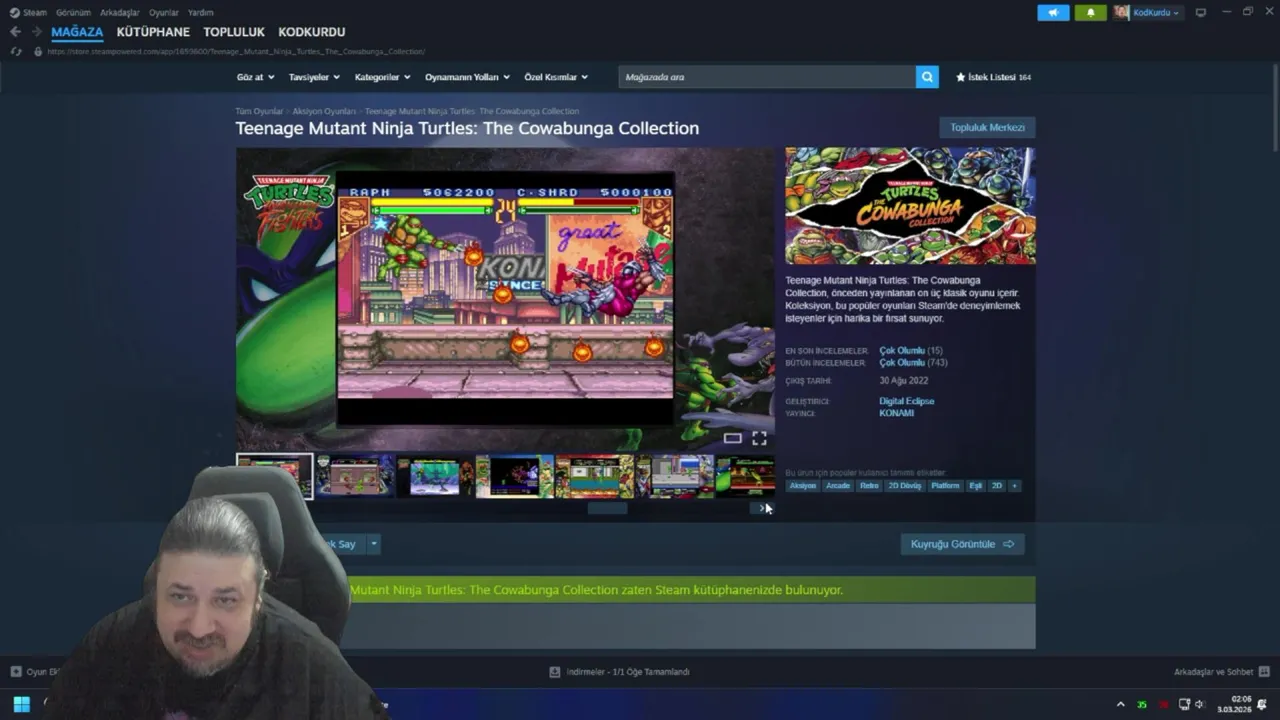The height and width of the screenshot is (720, 1280).
Task: Open the Digital Eclipse developer link
Action: click(906, 401)
